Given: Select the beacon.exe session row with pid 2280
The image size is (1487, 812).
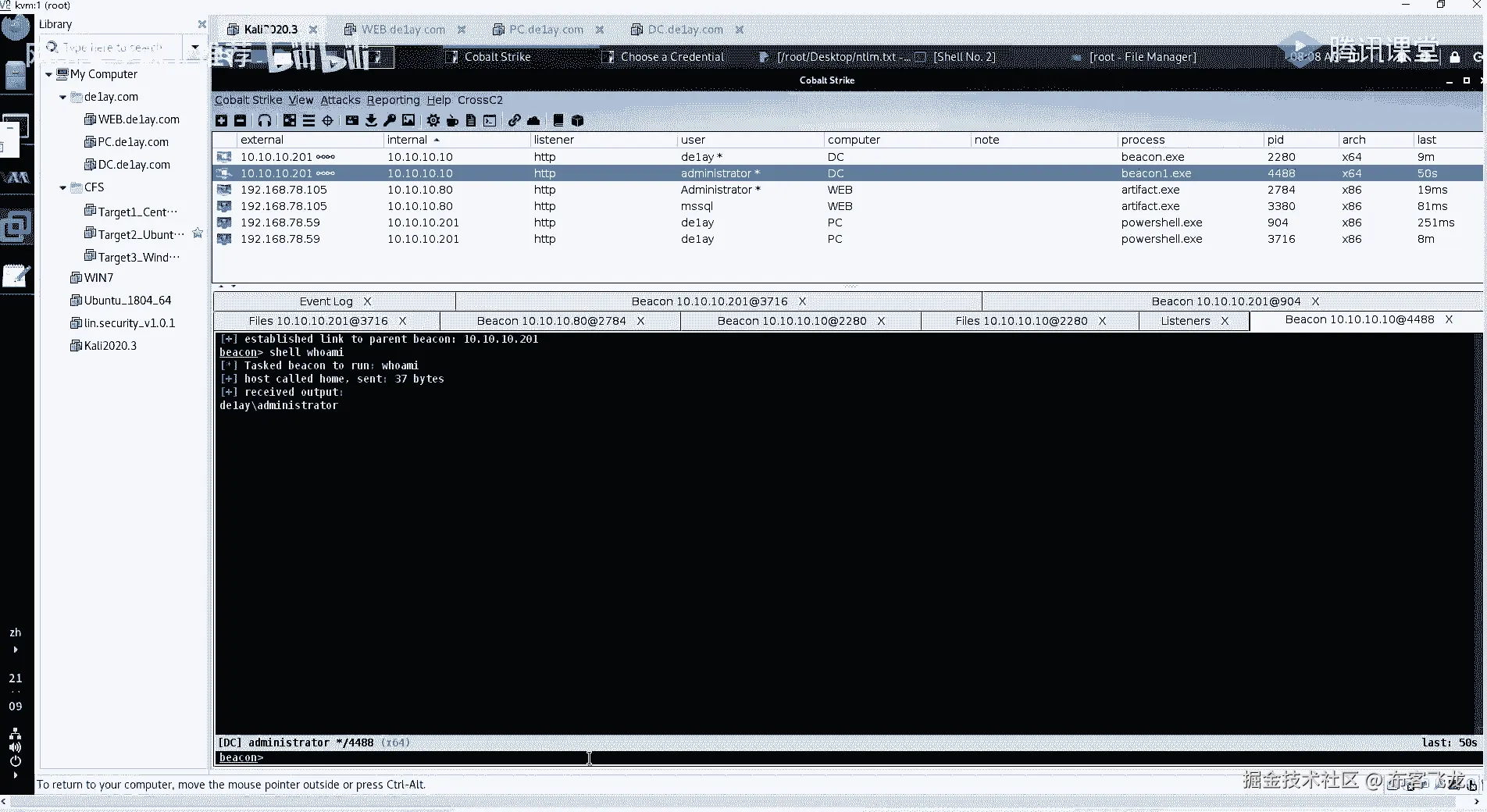Looking at the screenshot, I should pyautogui.click(x=847, y=157).
